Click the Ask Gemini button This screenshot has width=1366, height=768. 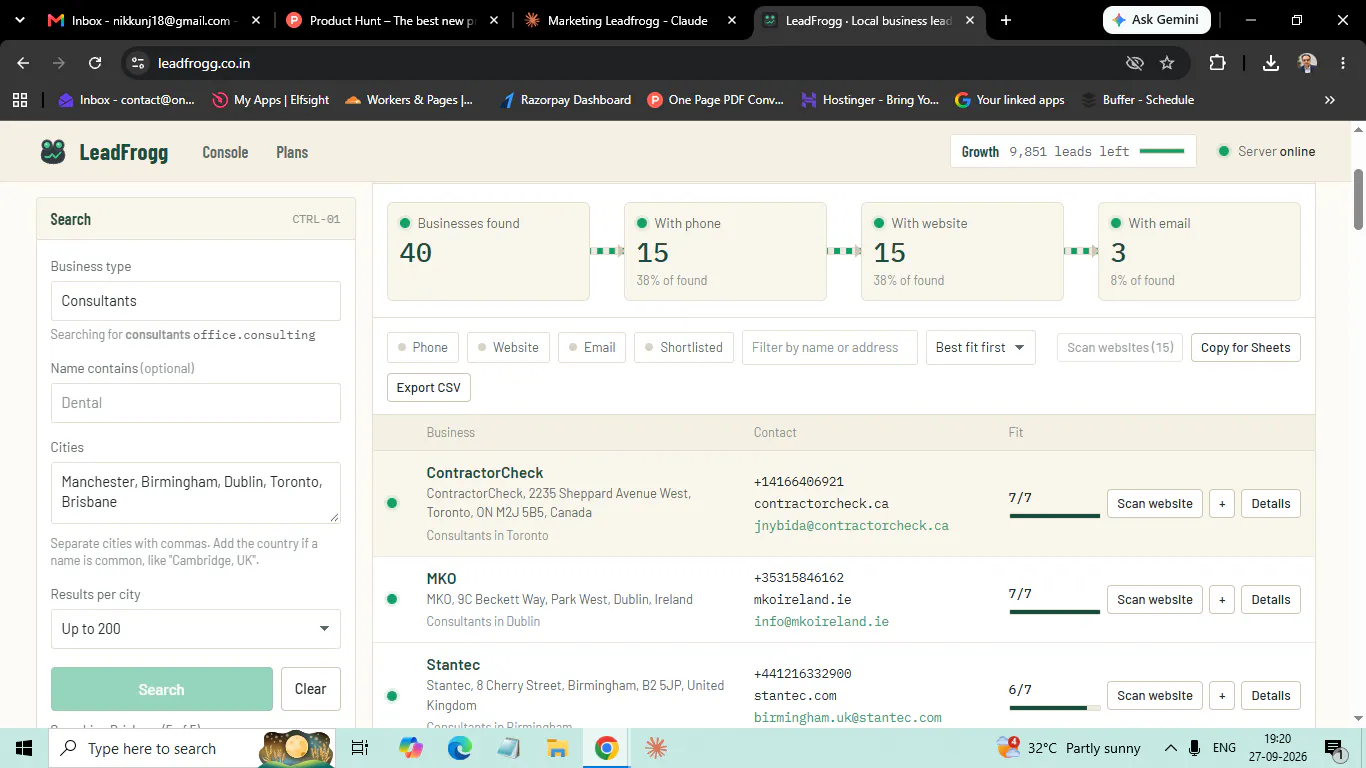[x=1157, y=20]
